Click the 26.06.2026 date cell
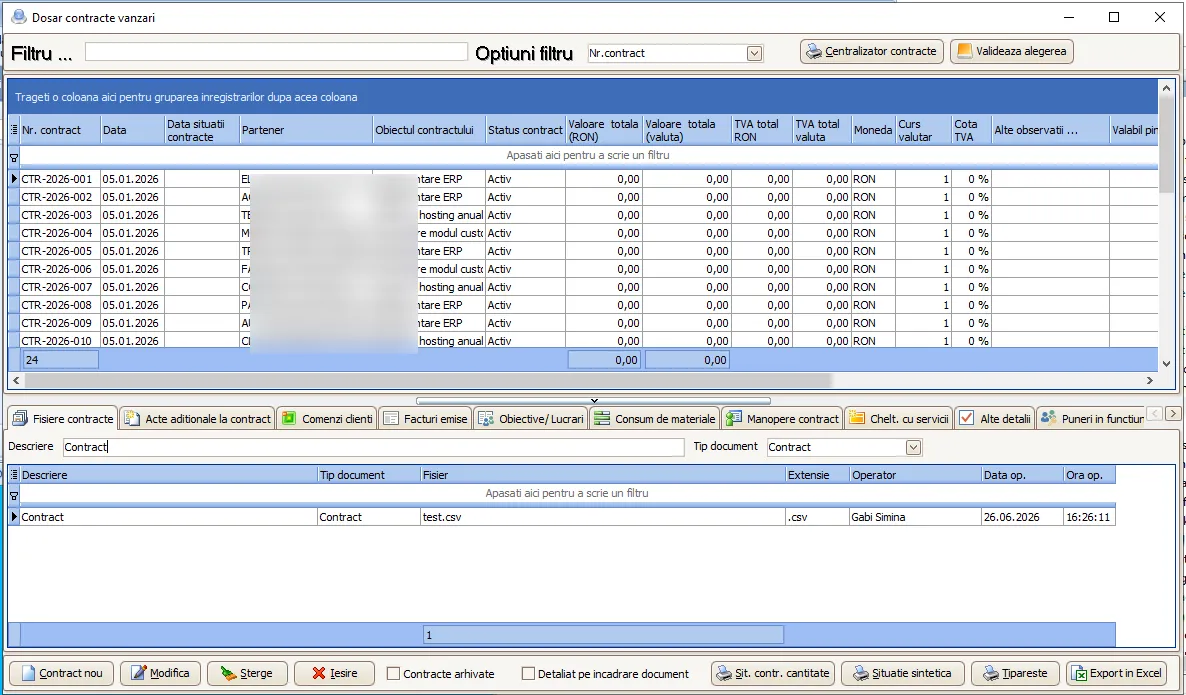 (x=1022, y=517)
